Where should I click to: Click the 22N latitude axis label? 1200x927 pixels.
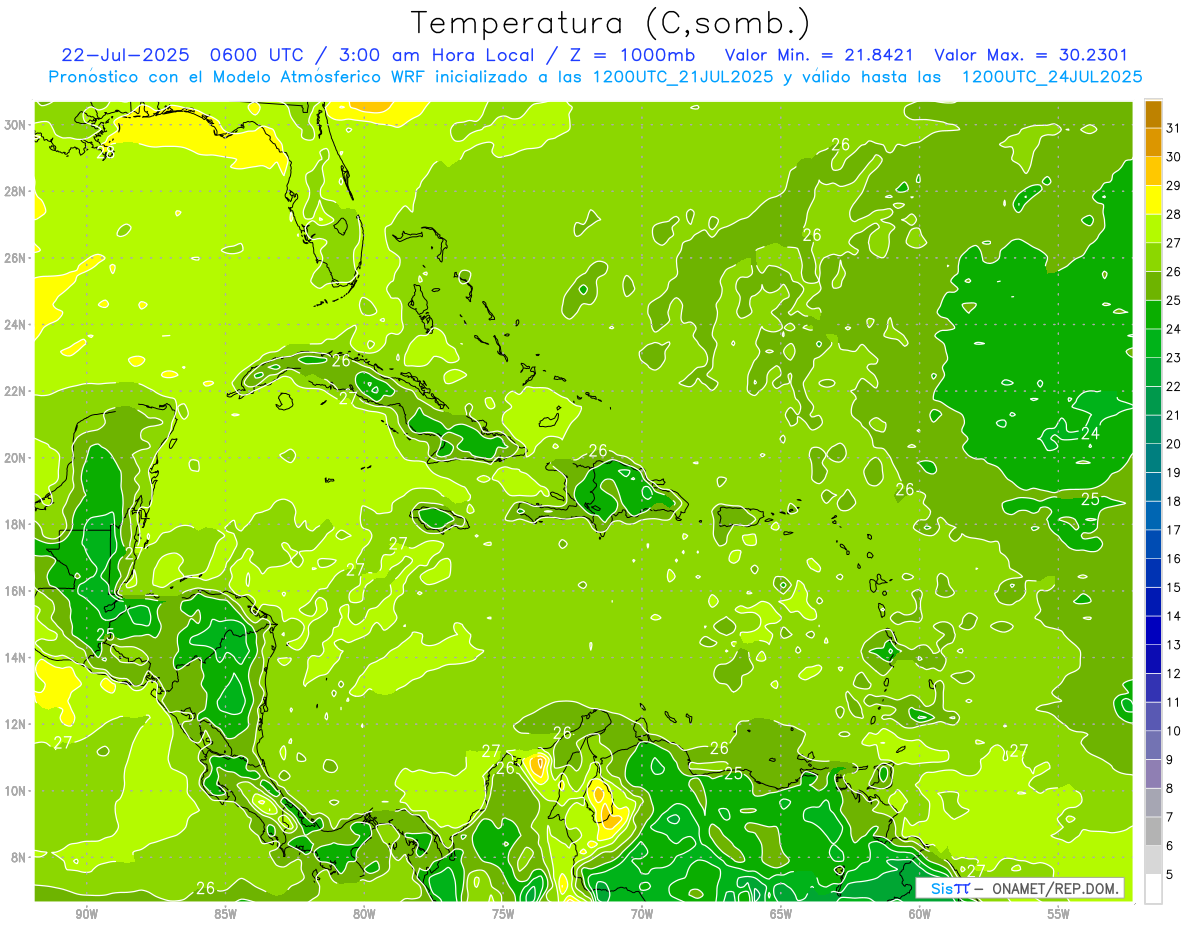tap(16, 390)
